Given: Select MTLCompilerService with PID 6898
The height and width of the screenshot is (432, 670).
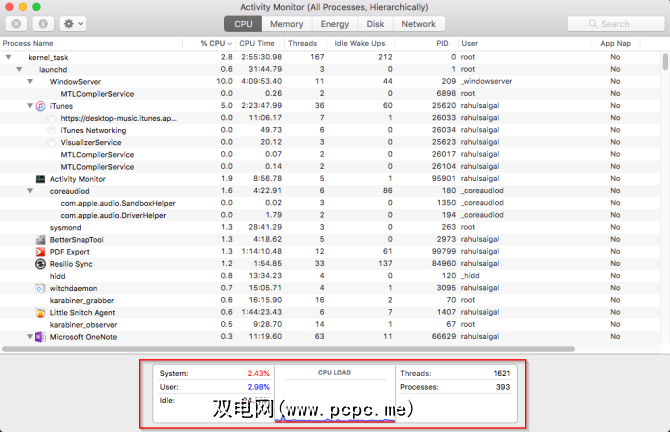Looking at the screenshot, I should point(330,94).
